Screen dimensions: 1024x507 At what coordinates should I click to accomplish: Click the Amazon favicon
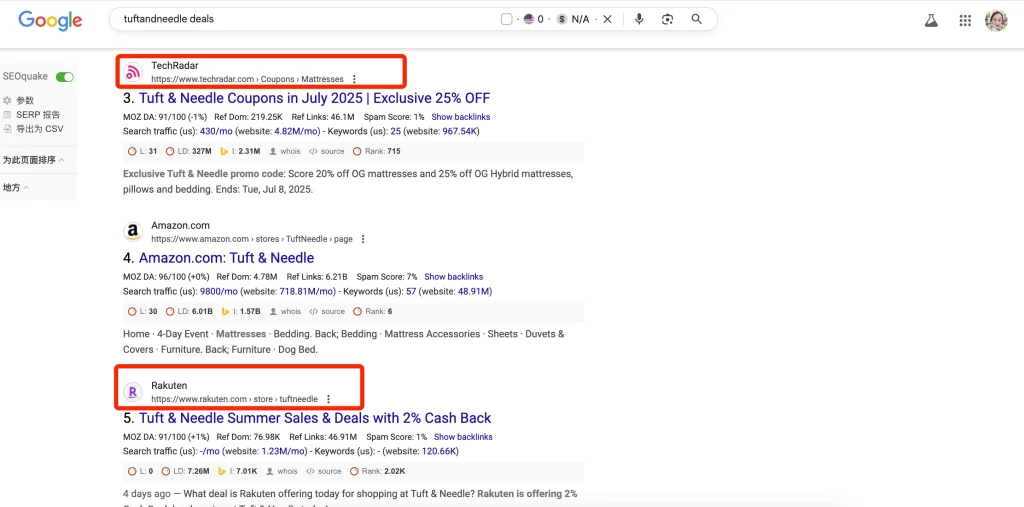pos(133,232)
